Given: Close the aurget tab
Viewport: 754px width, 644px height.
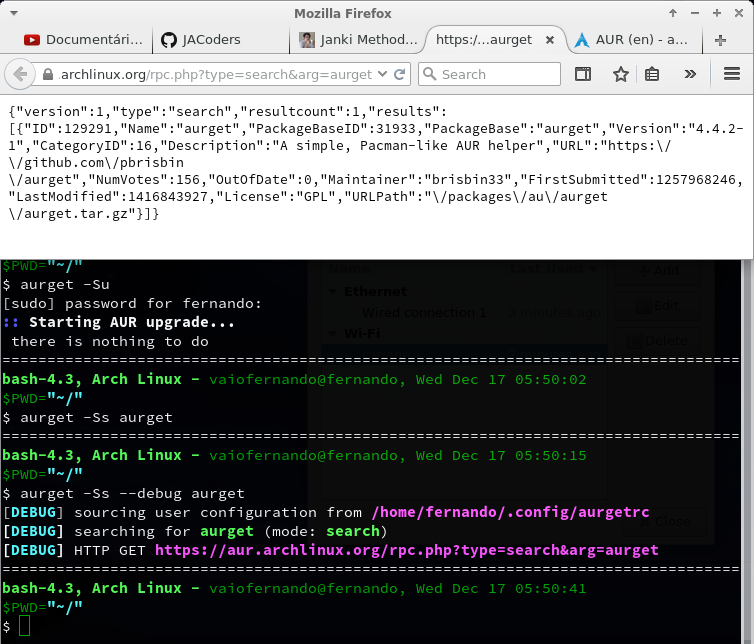Looking at the screenshot, I should coord(550,40).
